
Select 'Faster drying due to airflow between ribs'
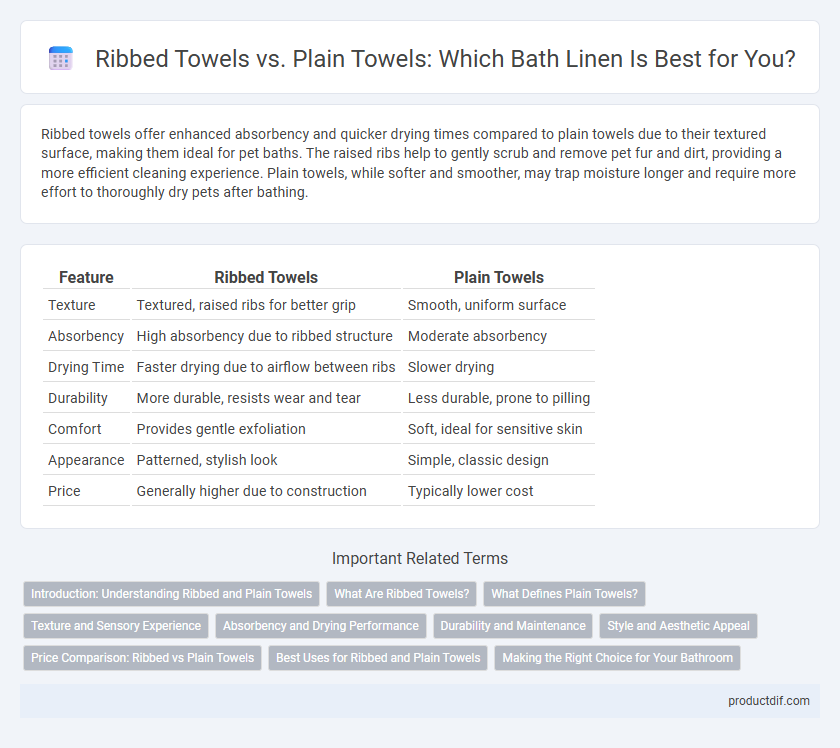[x=266, y=367]
